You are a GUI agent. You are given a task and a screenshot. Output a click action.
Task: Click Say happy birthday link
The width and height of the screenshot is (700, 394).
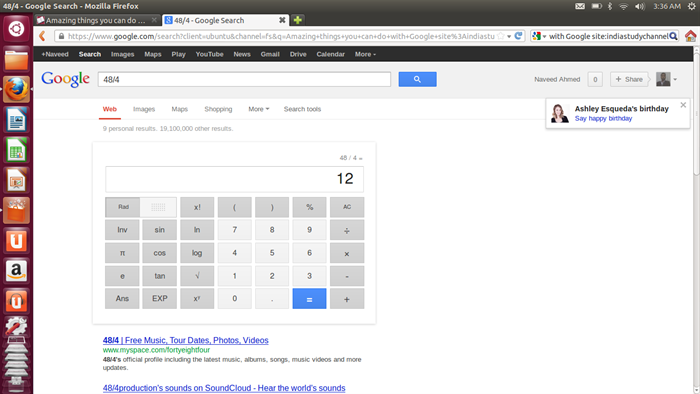click(603, 118)
